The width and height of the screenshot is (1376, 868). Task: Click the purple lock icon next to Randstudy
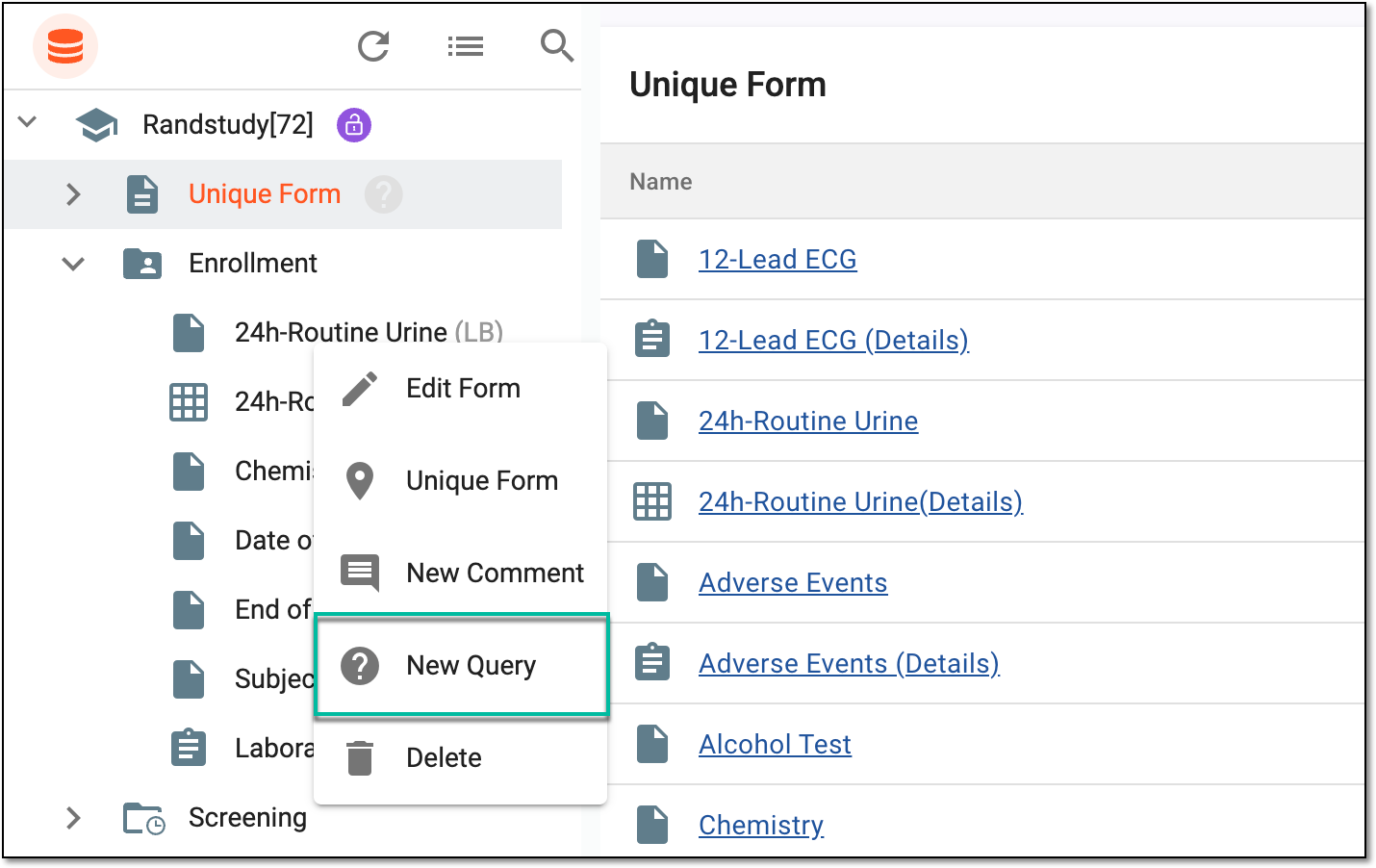354,125
